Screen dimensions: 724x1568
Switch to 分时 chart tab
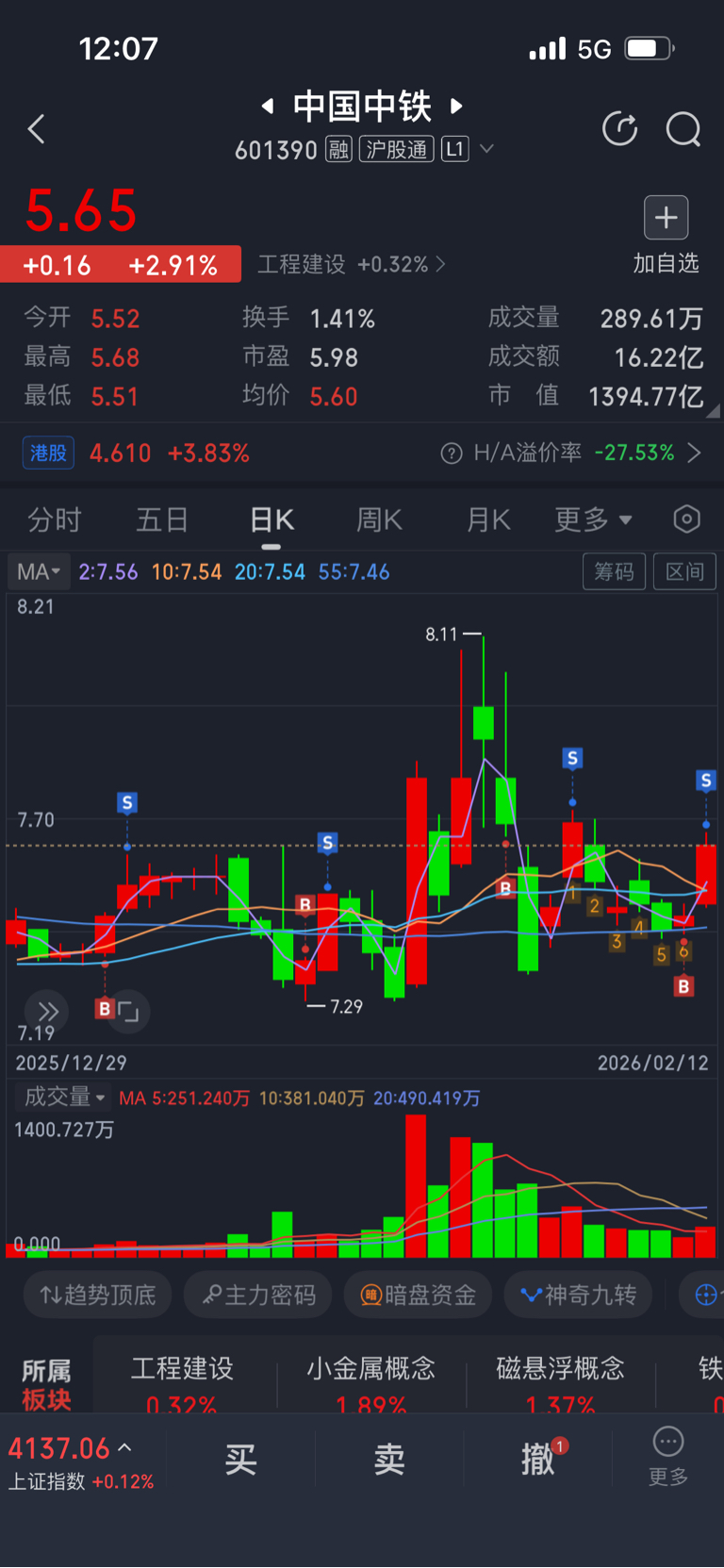[54, 520]
